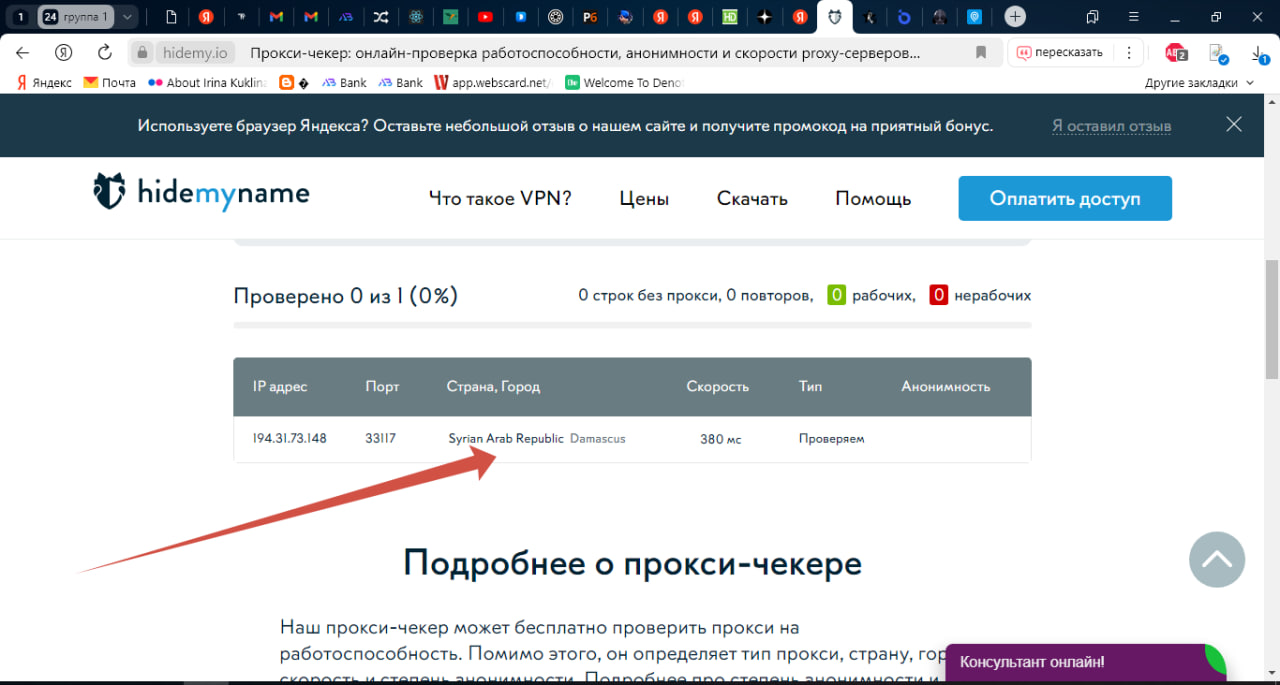Open the browser hamburger menu icon
The height and width of the screenshot is (685, 1280).
pos(1132,17)
